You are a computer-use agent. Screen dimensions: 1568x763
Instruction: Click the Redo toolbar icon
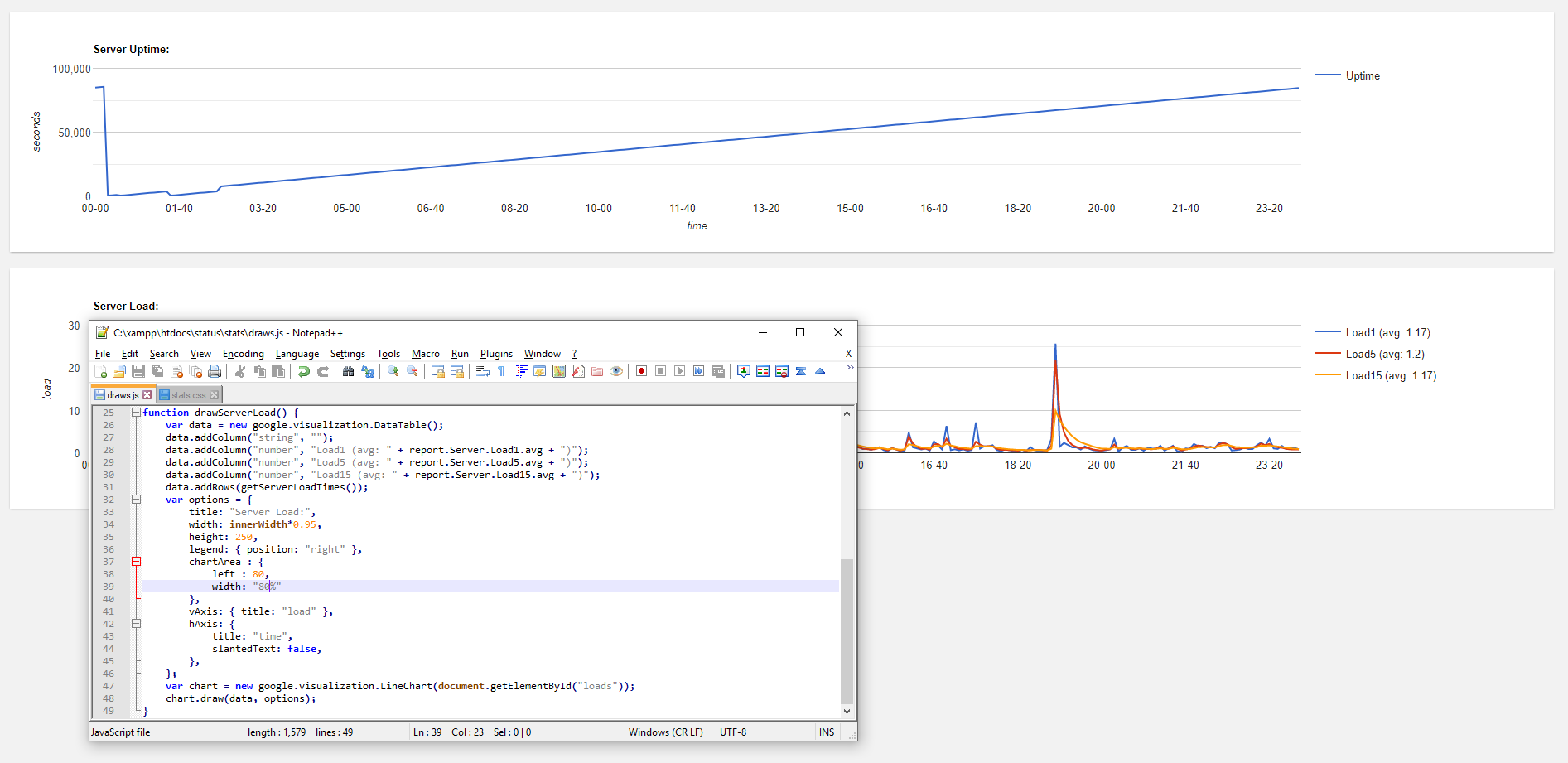click(x=323, y=371)
